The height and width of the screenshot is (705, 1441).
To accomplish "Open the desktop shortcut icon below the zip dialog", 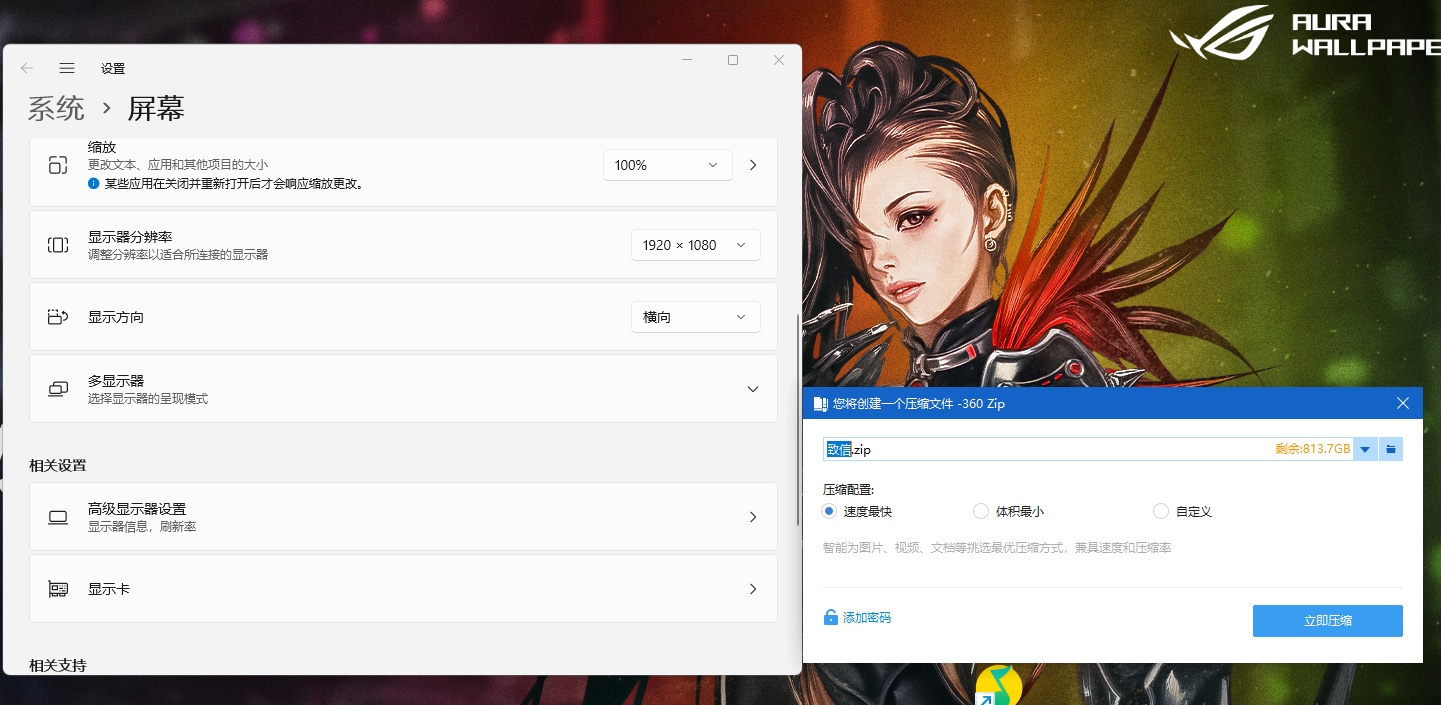I will pyautogui.click(x=999, y=686).
